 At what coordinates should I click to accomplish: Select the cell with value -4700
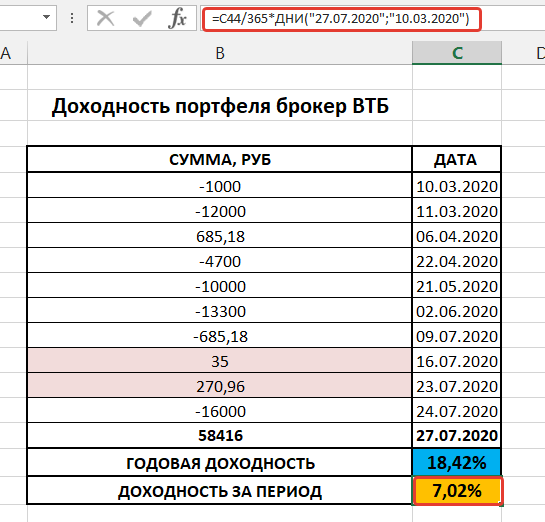click(x=220, y=260)
